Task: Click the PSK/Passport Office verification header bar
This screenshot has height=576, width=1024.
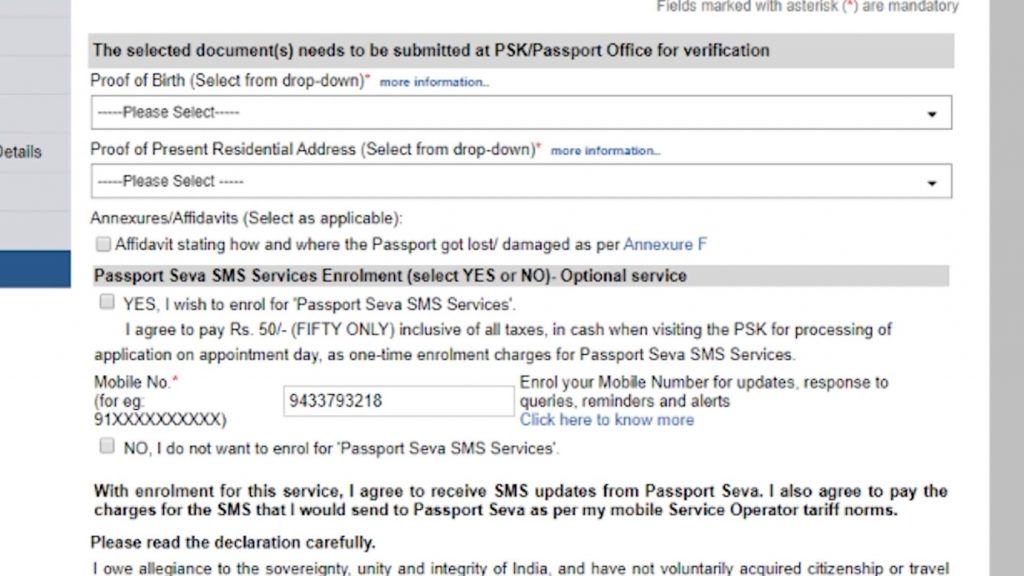Action: 430,50
